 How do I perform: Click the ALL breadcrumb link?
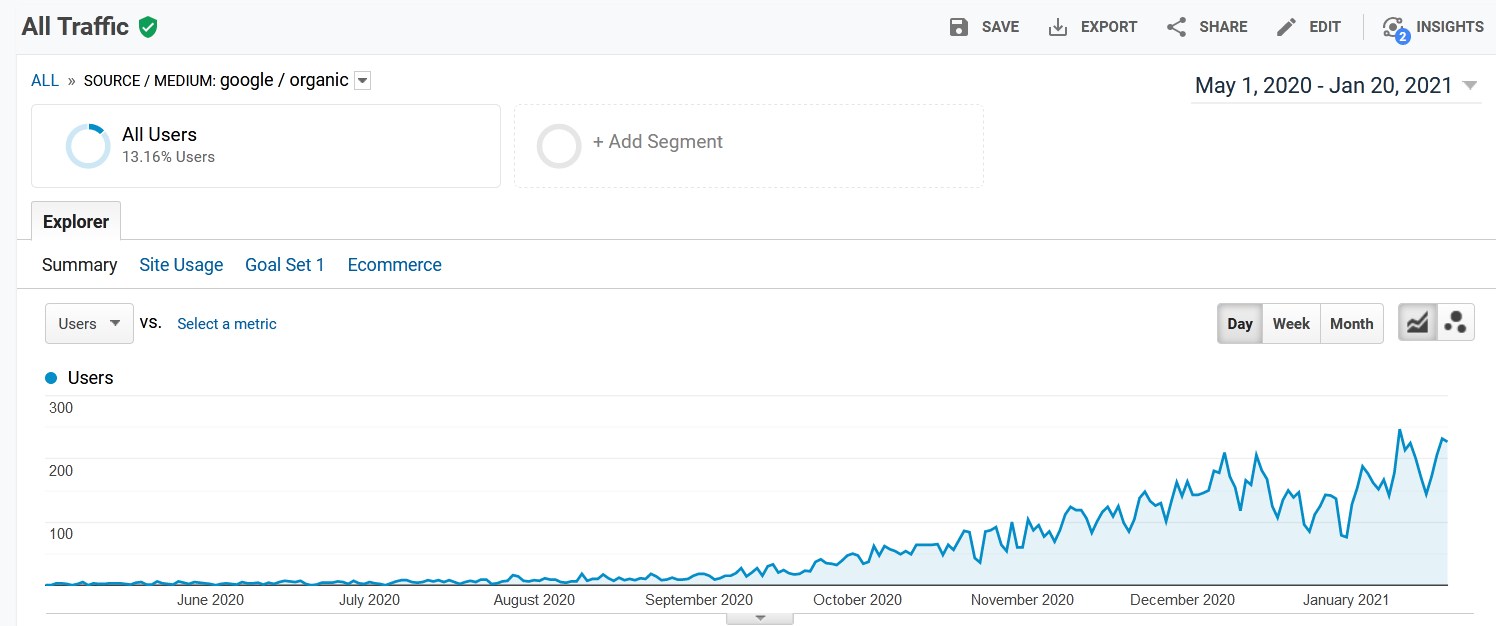(x=45, y=81)
